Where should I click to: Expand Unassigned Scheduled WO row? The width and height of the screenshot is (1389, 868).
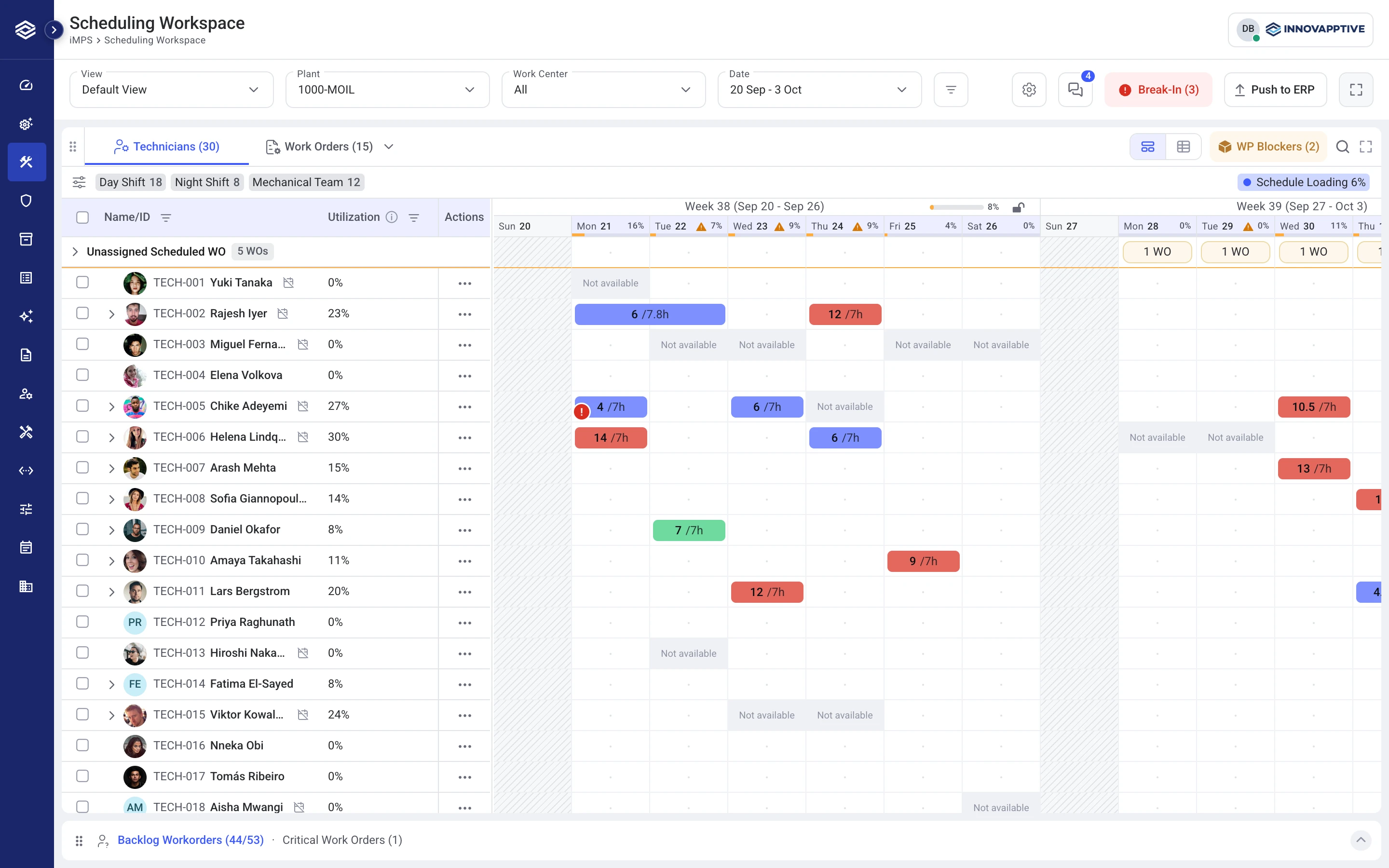tap(75, 251)
